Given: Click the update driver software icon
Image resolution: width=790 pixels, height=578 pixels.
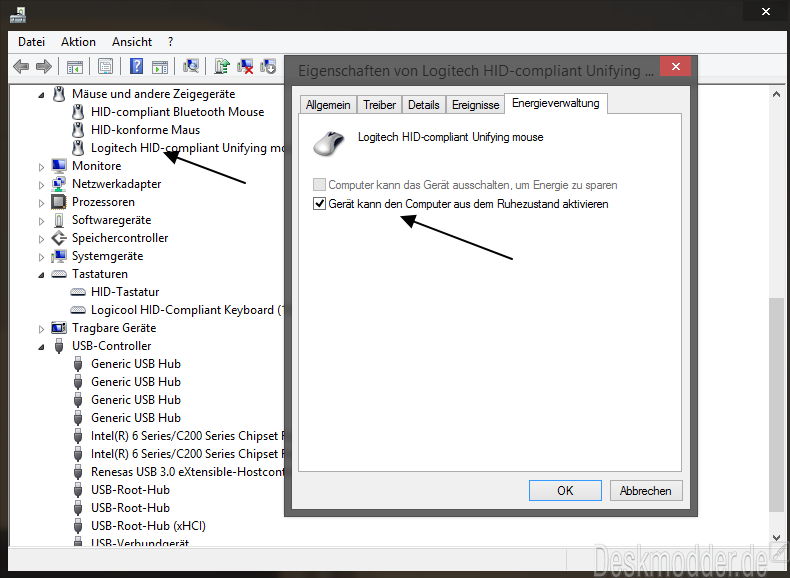Looking at the screenshot, I should pos(222,66).
